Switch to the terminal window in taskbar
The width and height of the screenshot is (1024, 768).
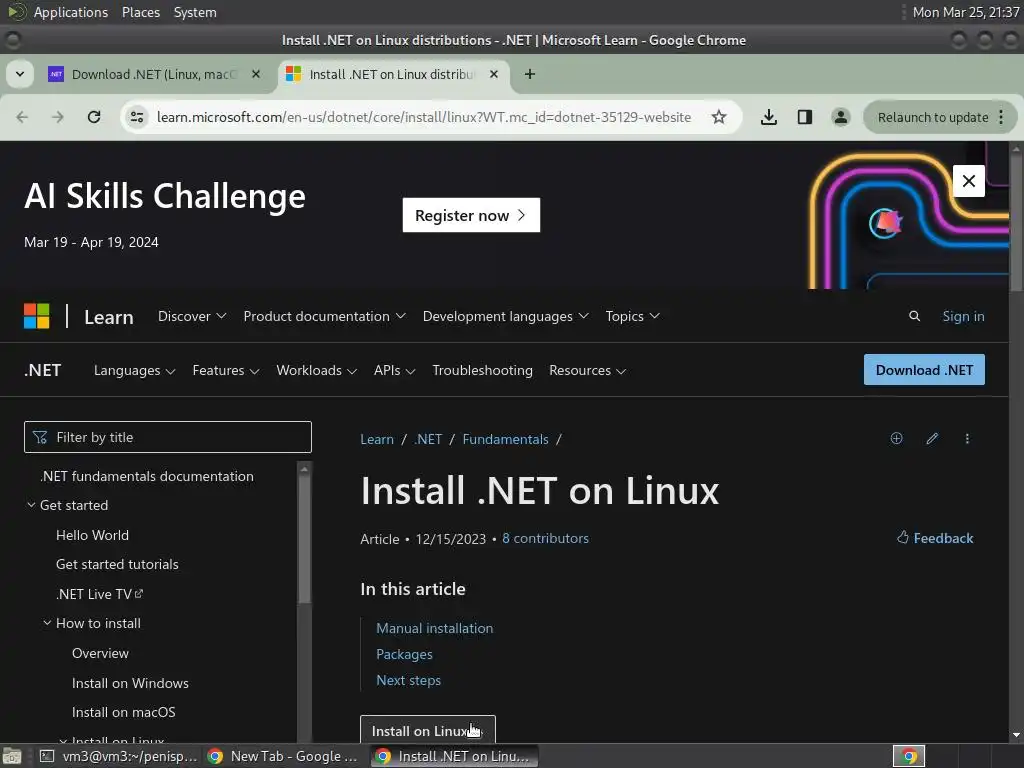[x=119, y=756]
